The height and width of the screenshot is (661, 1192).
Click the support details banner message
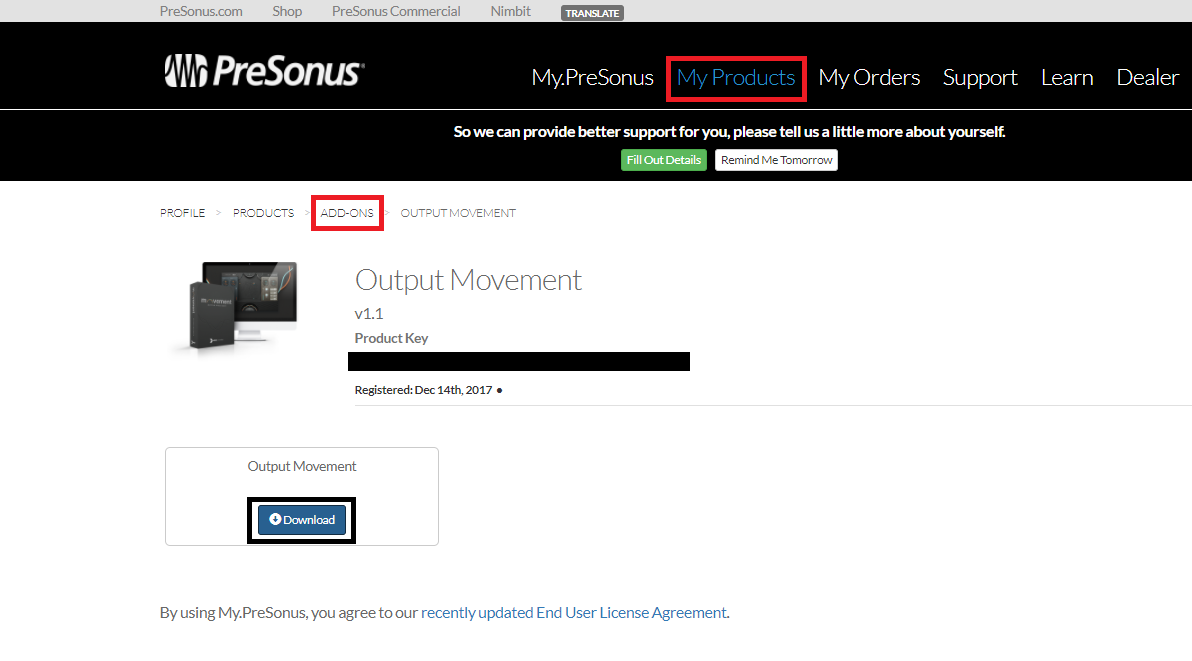click(x=729, y=132)
